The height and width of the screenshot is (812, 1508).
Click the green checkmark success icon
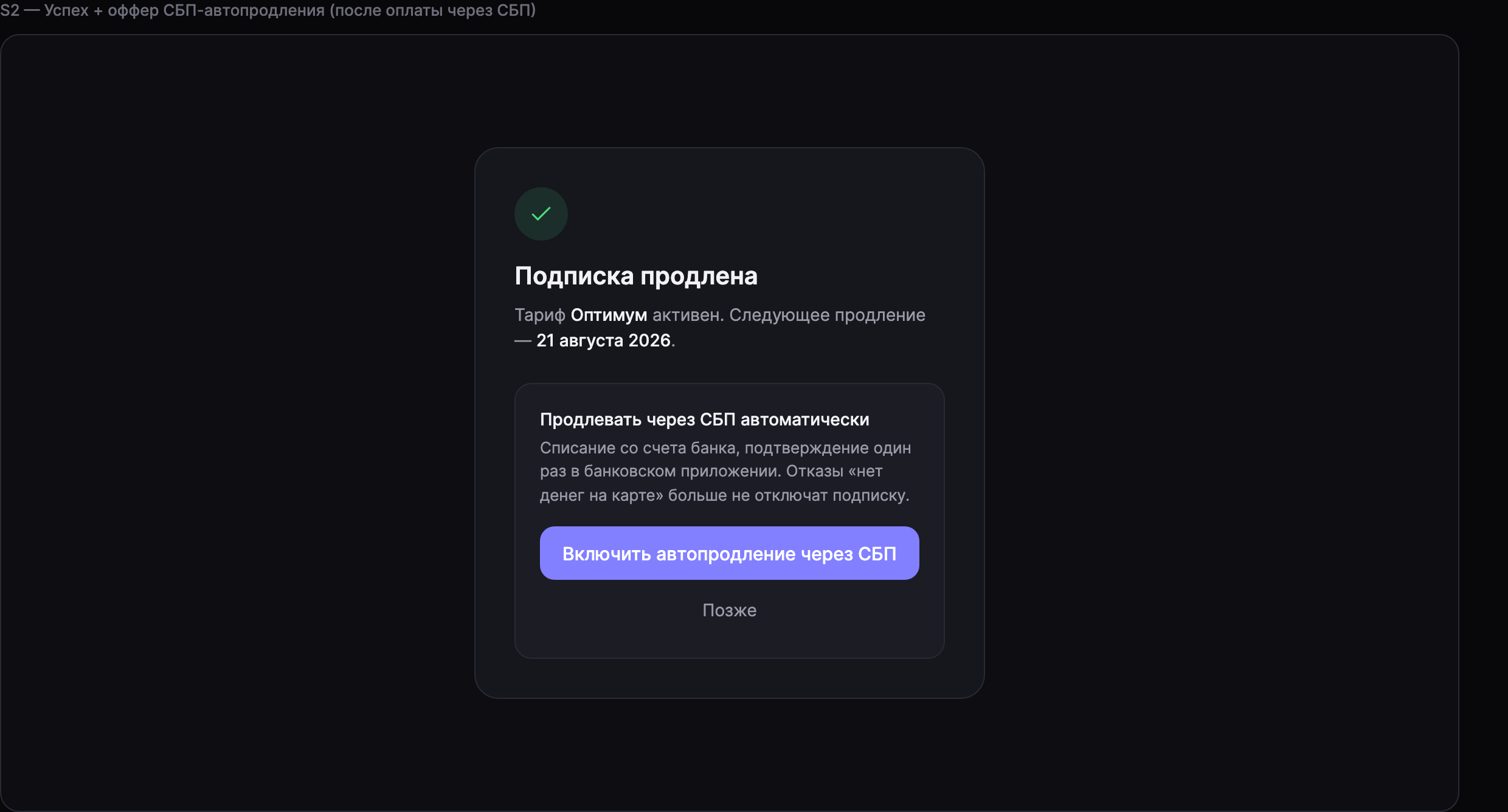tap(541, 214)
